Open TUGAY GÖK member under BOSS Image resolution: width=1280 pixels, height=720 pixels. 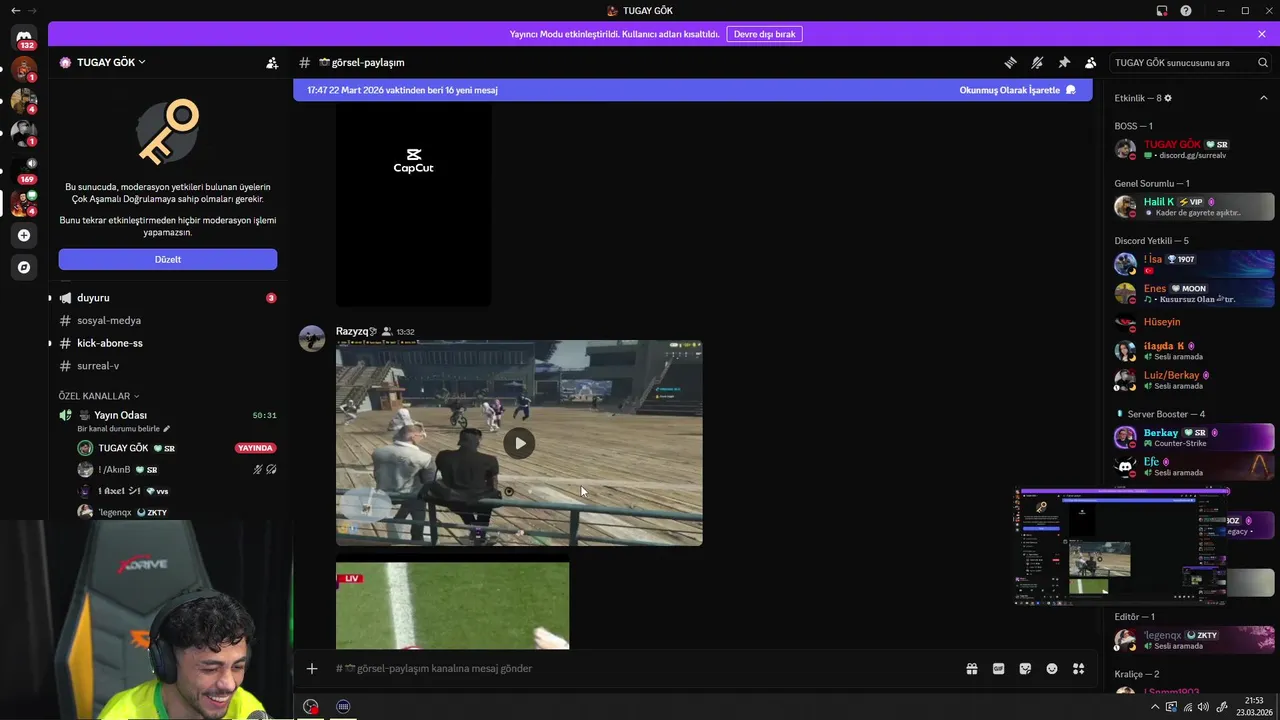[x=1193, y=149]
